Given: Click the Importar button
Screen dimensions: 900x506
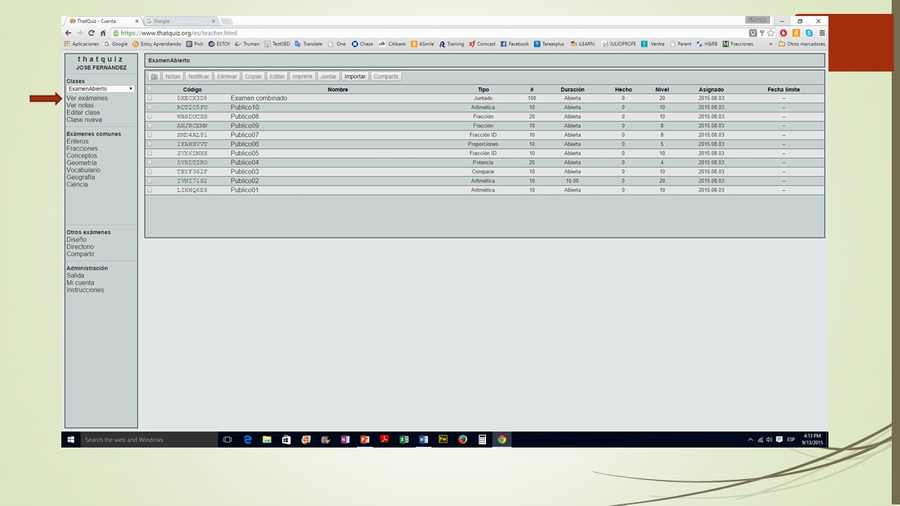Looking at the screenshot, I should coord(355,76).
